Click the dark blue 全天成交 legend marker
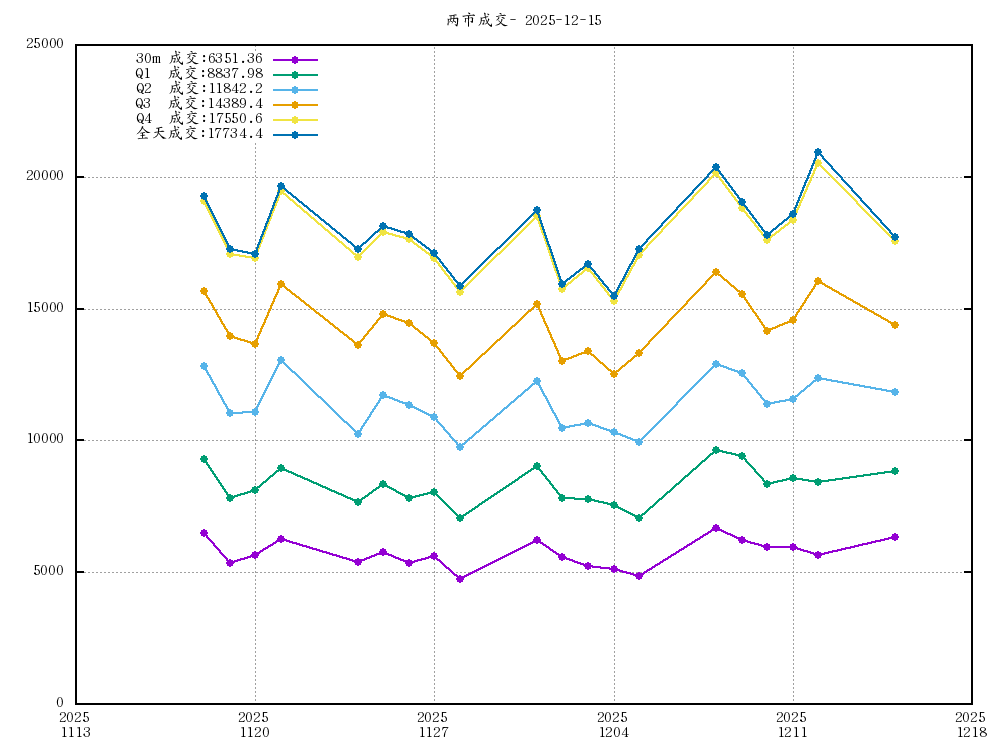Image resolution: width=1000 pixels, height=750 pixels. pos(295,134)
